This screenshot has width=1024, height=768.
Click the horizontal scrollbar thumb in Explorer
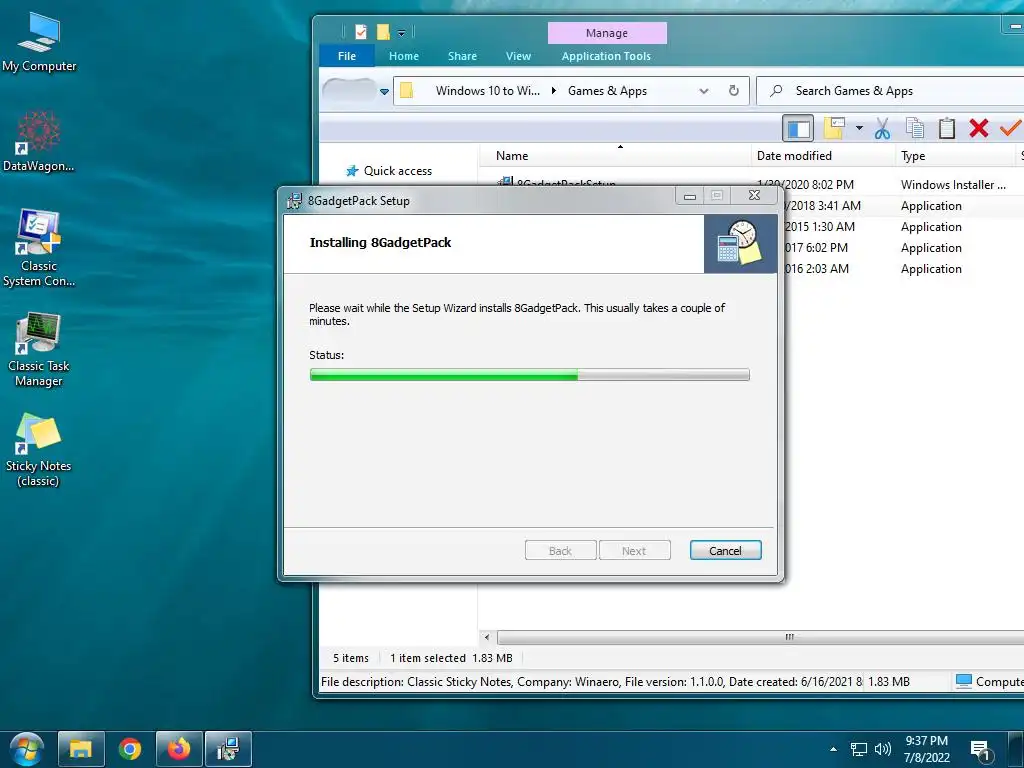coord(761,637)
